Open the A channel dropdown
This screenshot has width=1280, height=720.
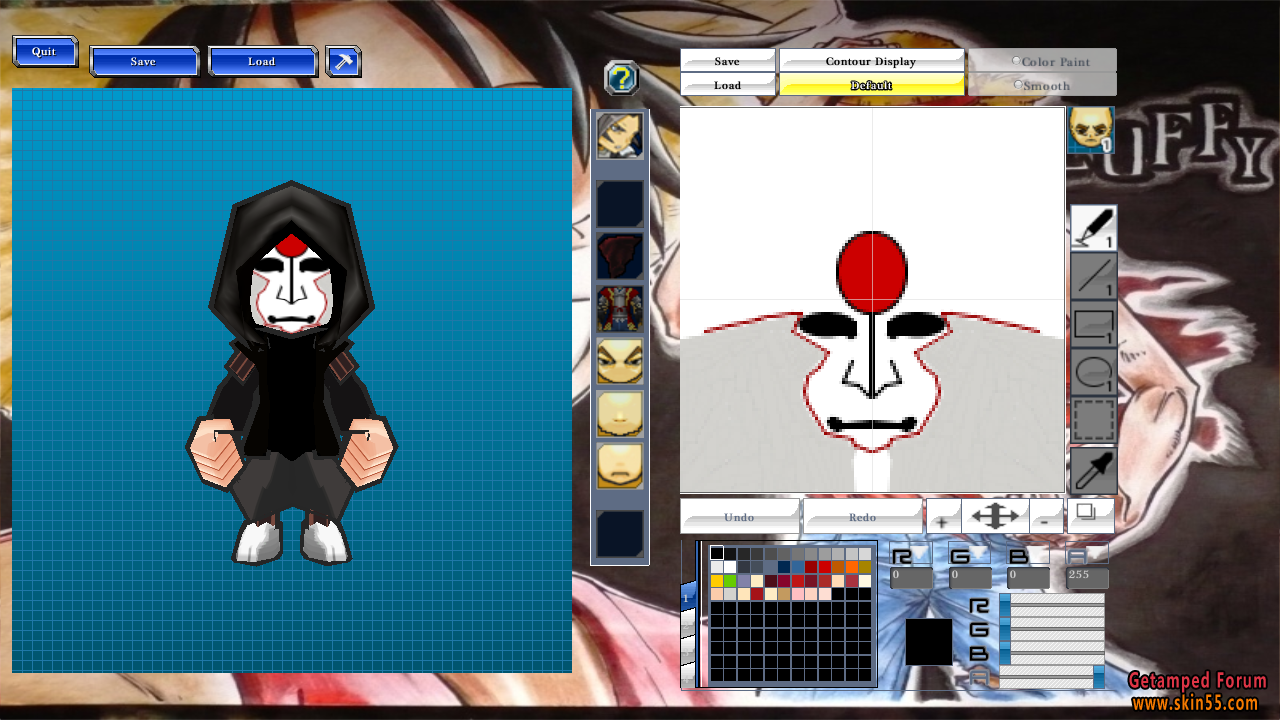click(x=1087, y=555)
